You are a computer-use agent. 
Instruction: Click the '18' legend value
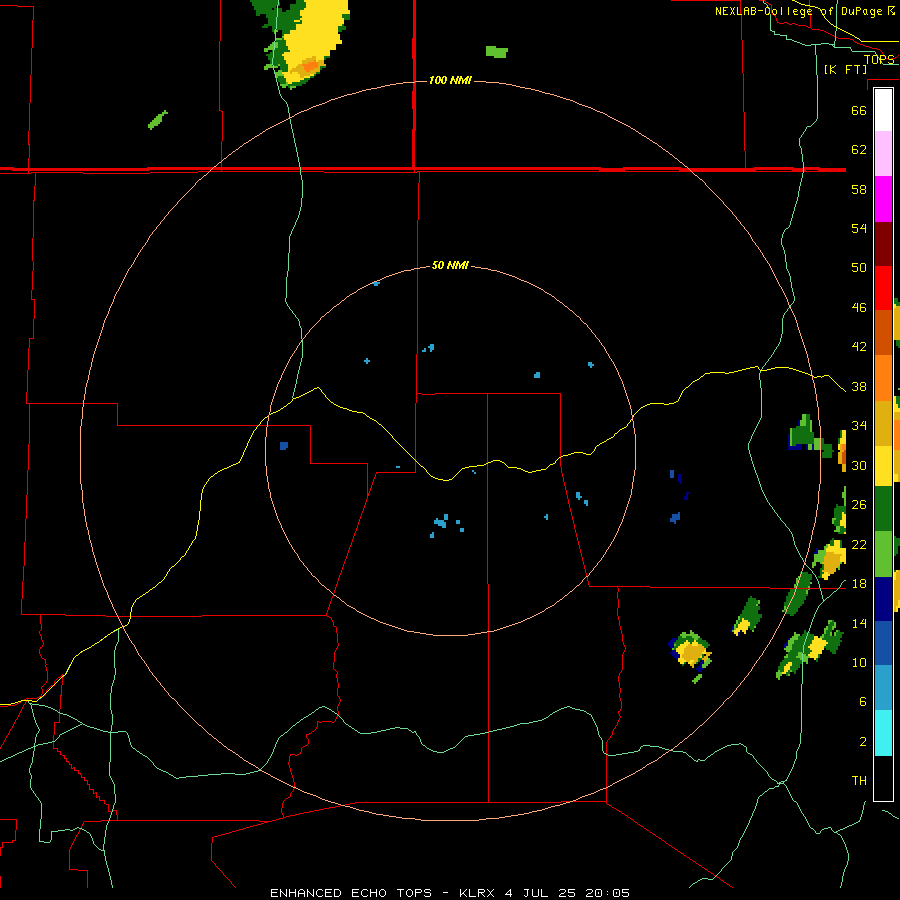859,584
